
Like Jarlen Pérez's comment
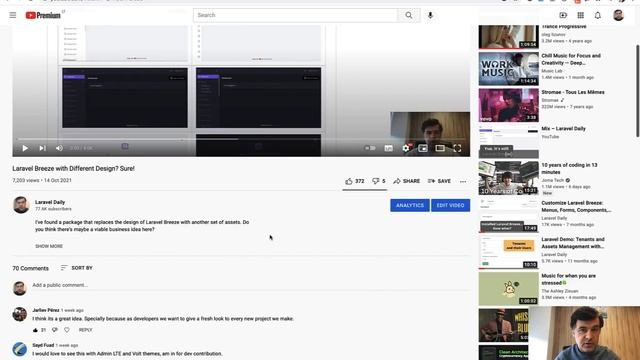[36, 330]
